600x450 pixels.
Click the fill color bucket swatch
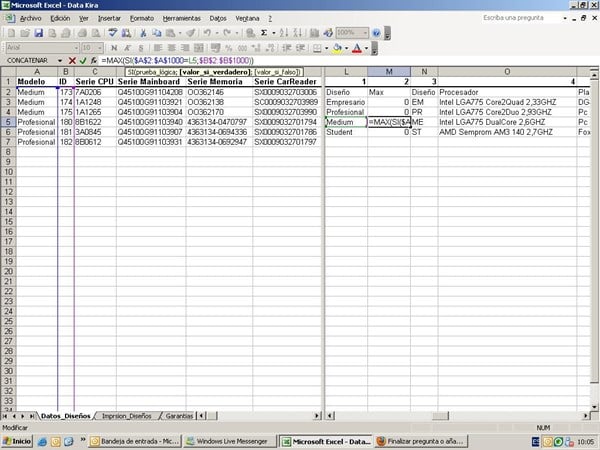tap(337, 47)
